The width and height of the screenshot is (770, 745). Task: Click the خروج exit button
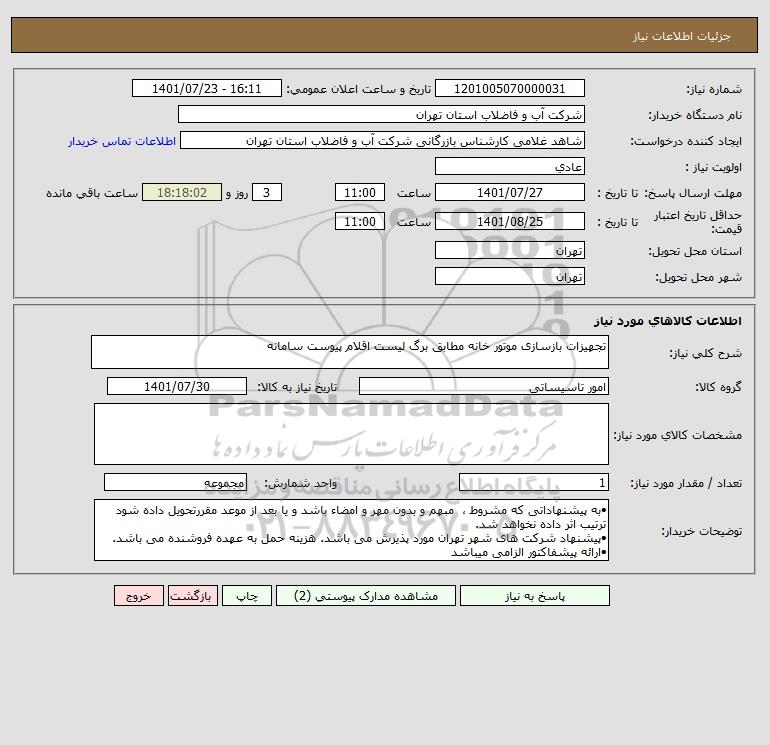pos(138,596)
